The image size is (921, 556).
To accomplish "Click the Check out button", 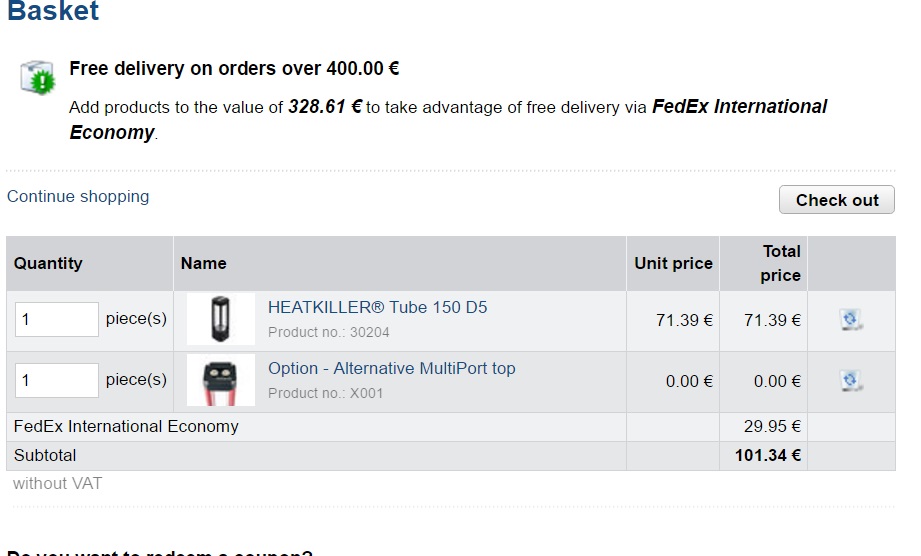I will 836,200.
